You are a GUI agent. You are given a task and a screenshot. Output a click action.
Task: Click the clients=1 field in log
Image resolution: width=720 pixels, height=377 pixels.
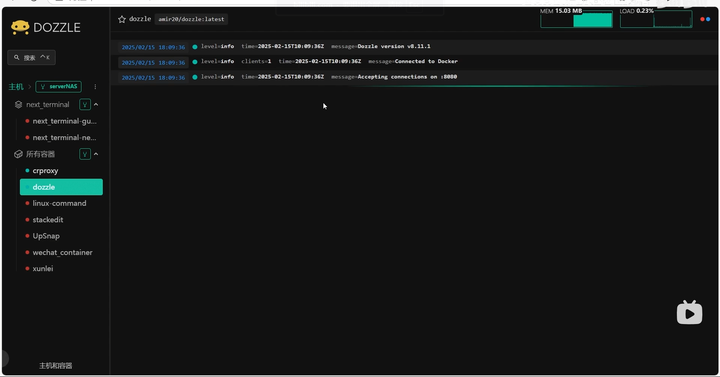256,61
